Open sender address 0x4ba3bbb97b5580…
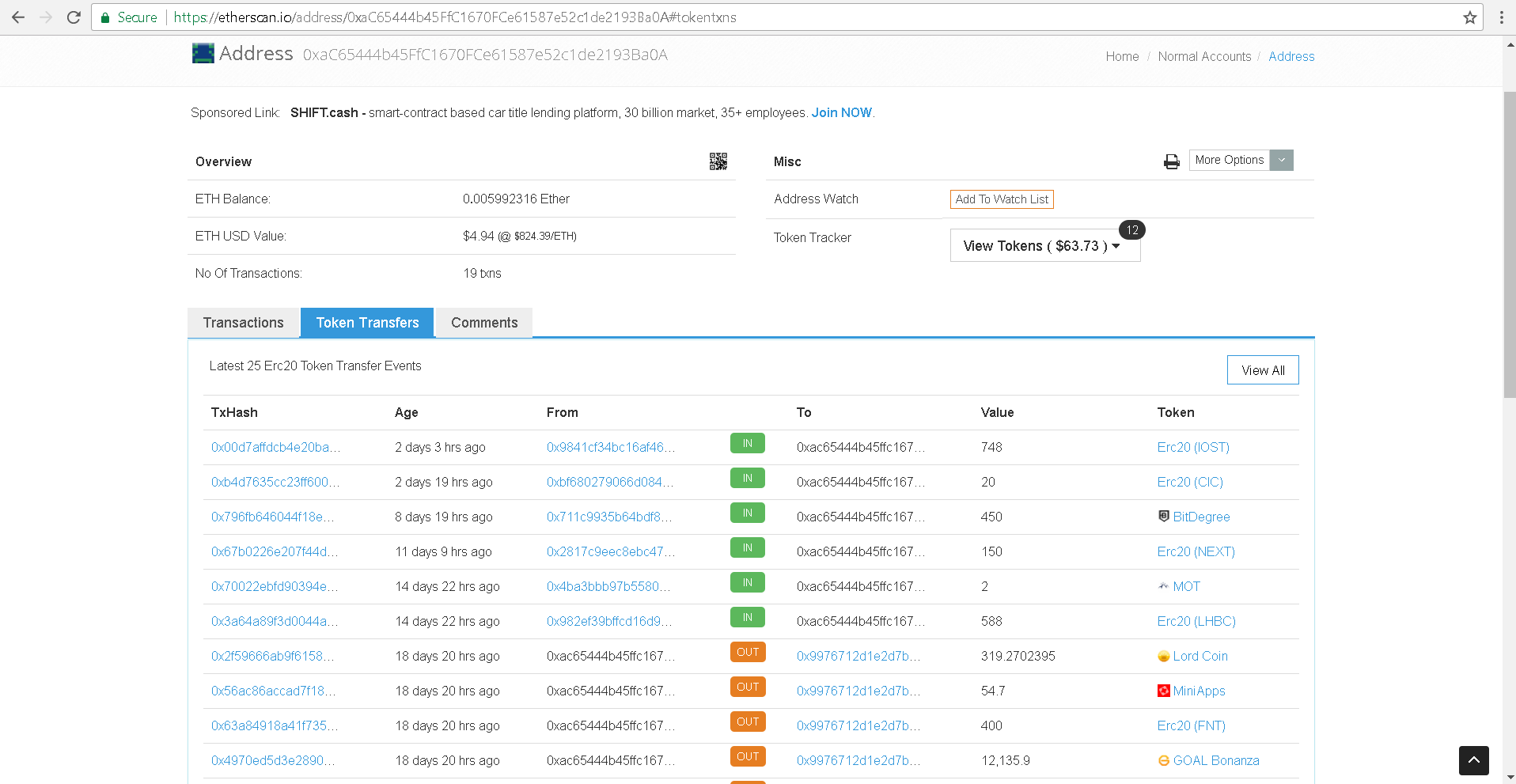This screenshot has width=1516, height=784. point(608,586)
